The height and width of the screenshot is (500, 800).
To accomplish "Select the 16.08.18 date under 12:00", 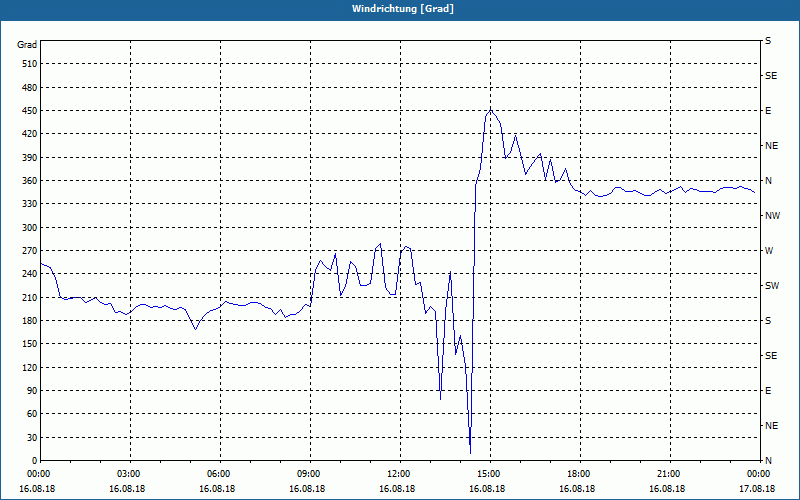I will click(397, 489).
